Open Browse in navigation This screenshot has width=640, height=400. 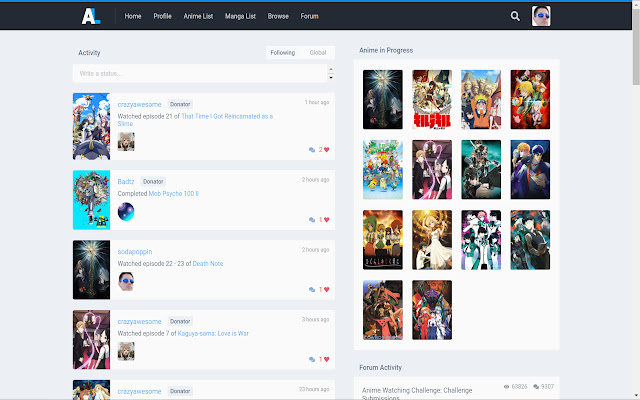278,16
